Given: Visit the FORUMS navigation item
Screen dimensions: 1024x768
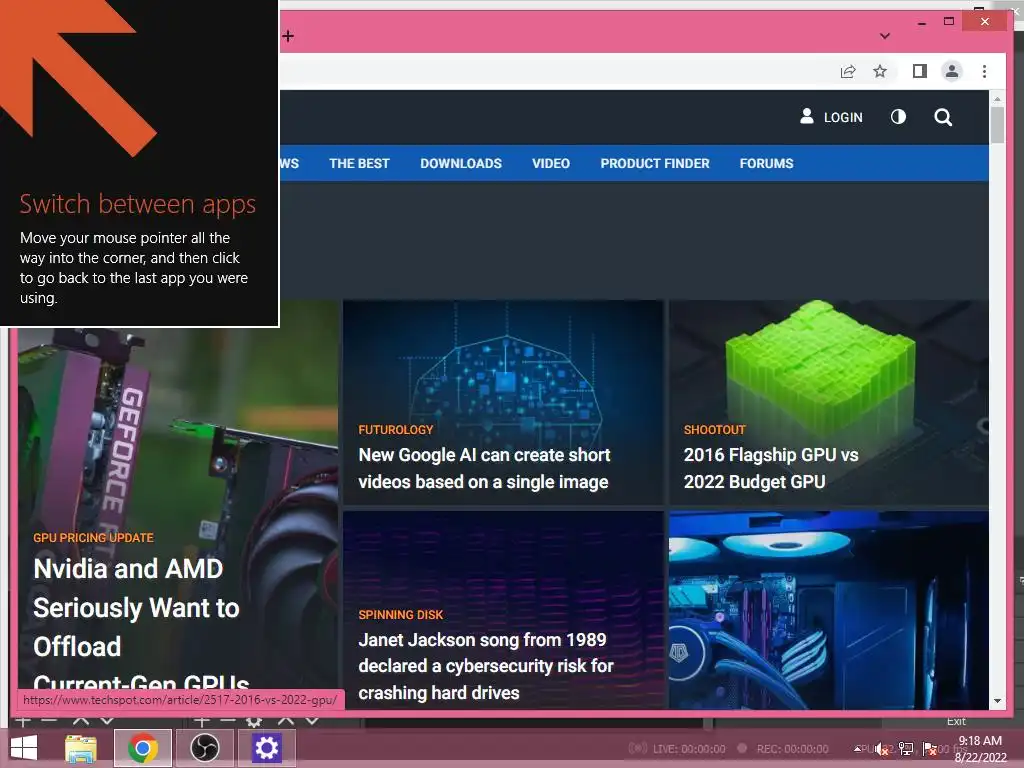Looking at the screenshot, I should 767,163.
